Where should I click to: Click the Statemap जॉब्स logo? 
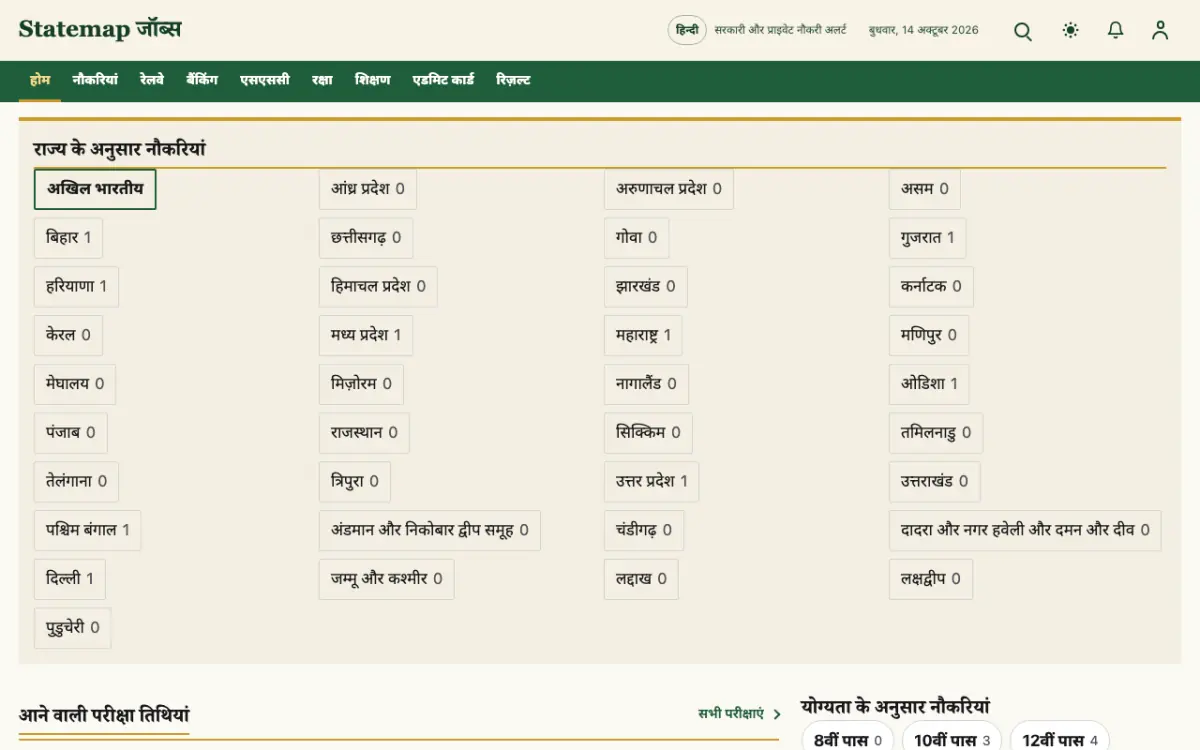pyautogui.click(x=100, y=29)
